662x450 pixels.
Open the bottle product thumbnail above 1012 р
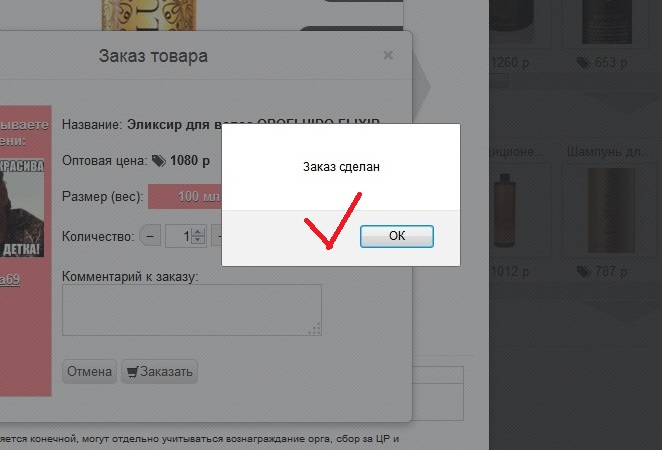pyautogui.click(x=504, y=210)
